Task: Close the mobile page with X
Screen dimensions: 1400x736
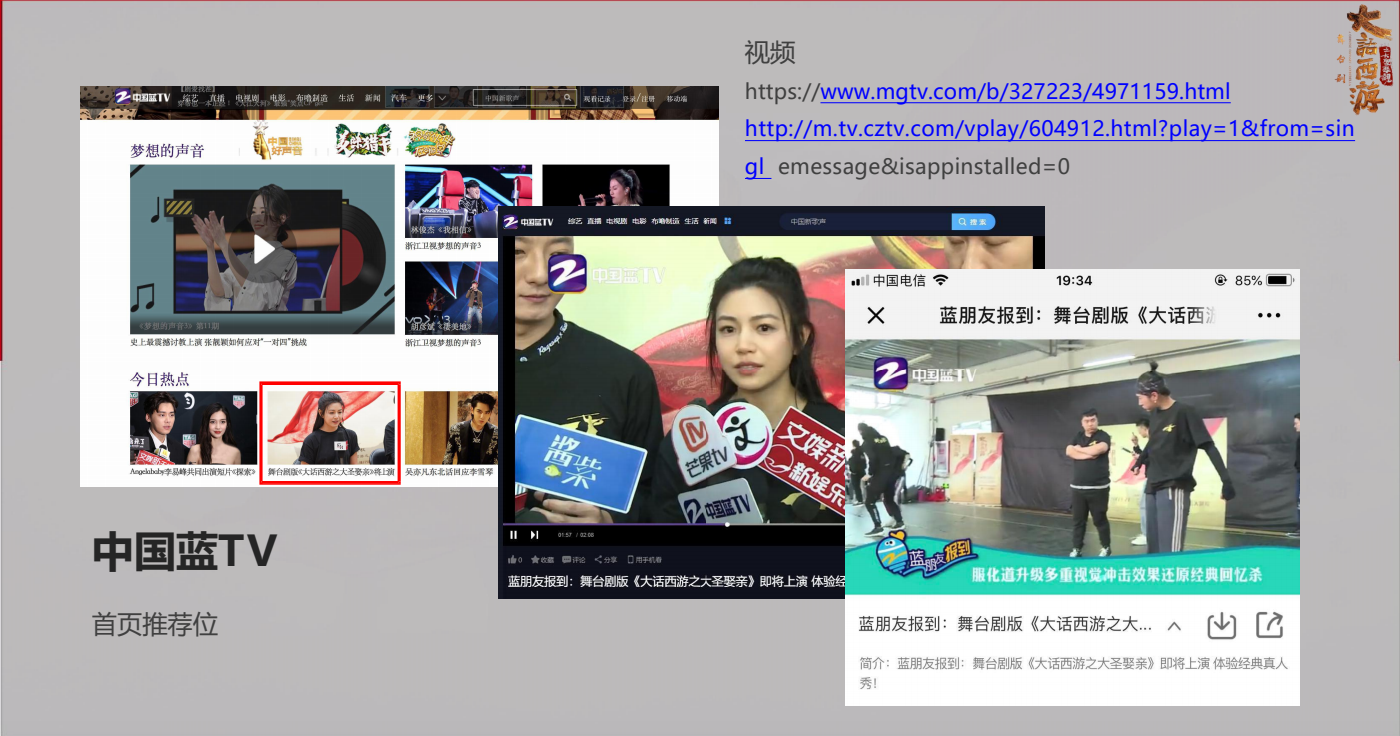Action: 876,316
